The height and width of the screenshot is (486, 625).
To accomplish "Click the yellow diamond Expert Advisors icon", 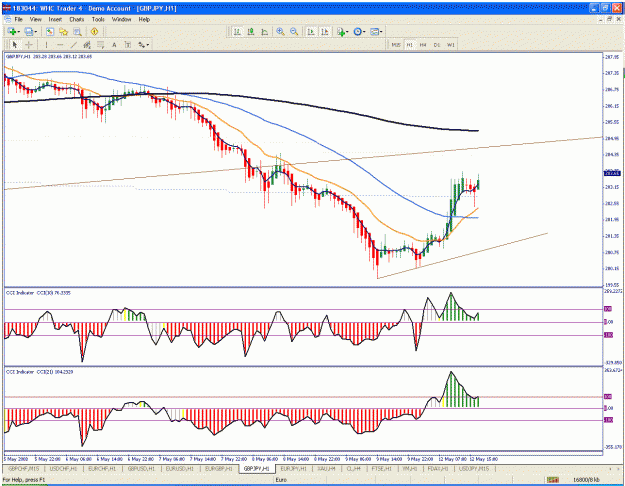I will (94, 31).
